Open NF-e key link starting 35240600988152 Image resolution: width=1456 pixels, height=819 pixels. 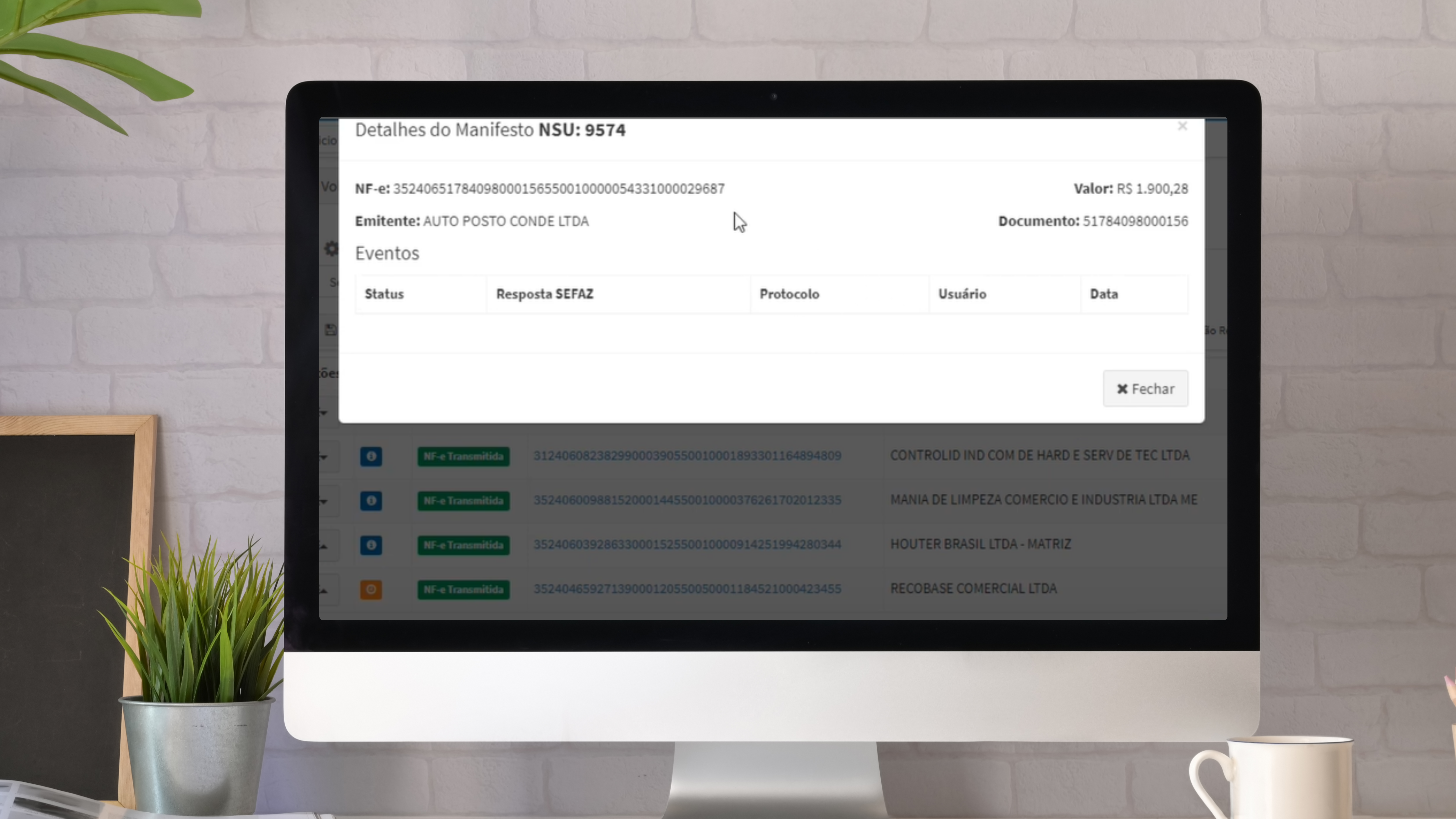(687, 500)
